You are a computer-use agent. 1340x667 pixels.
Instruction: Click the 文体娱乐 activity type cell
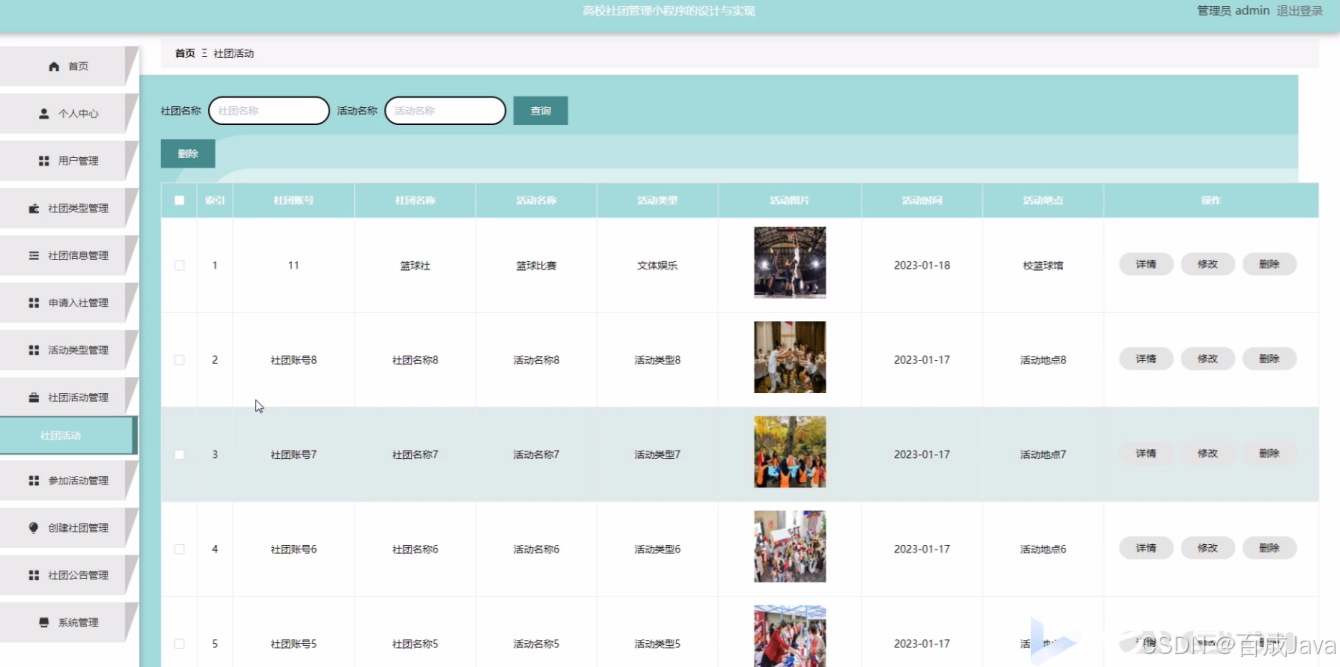(657, 265)
